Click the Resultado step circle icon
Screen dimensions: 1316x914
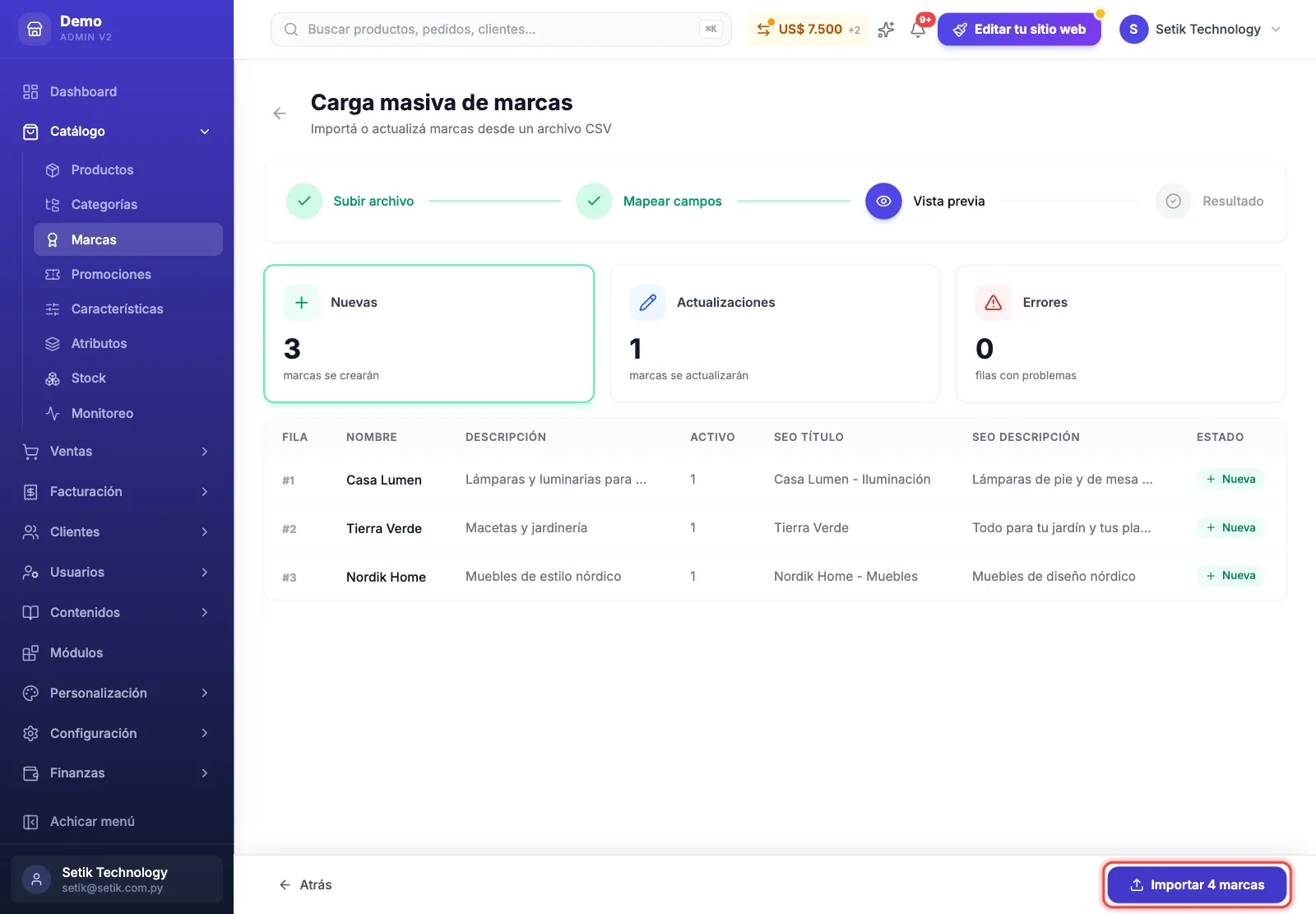pos(1174,201)
